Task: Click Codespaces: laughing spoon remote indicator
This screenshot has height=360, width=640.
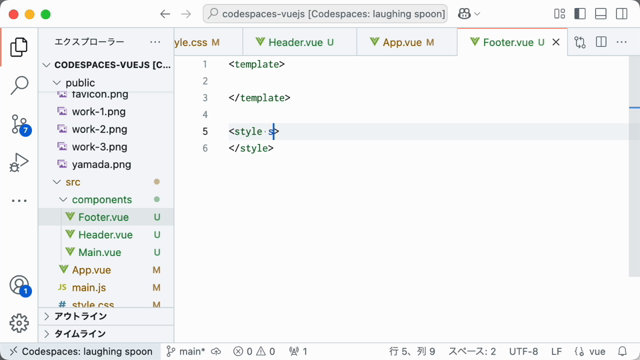Action: coord(81,351)
